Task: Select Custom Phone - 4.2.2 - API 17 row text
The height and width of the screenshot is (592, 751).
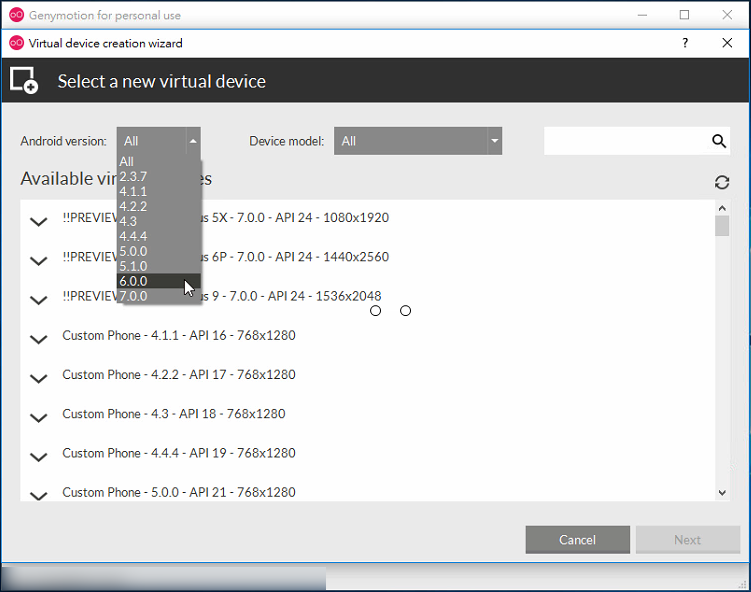Action: pos(179,374)
